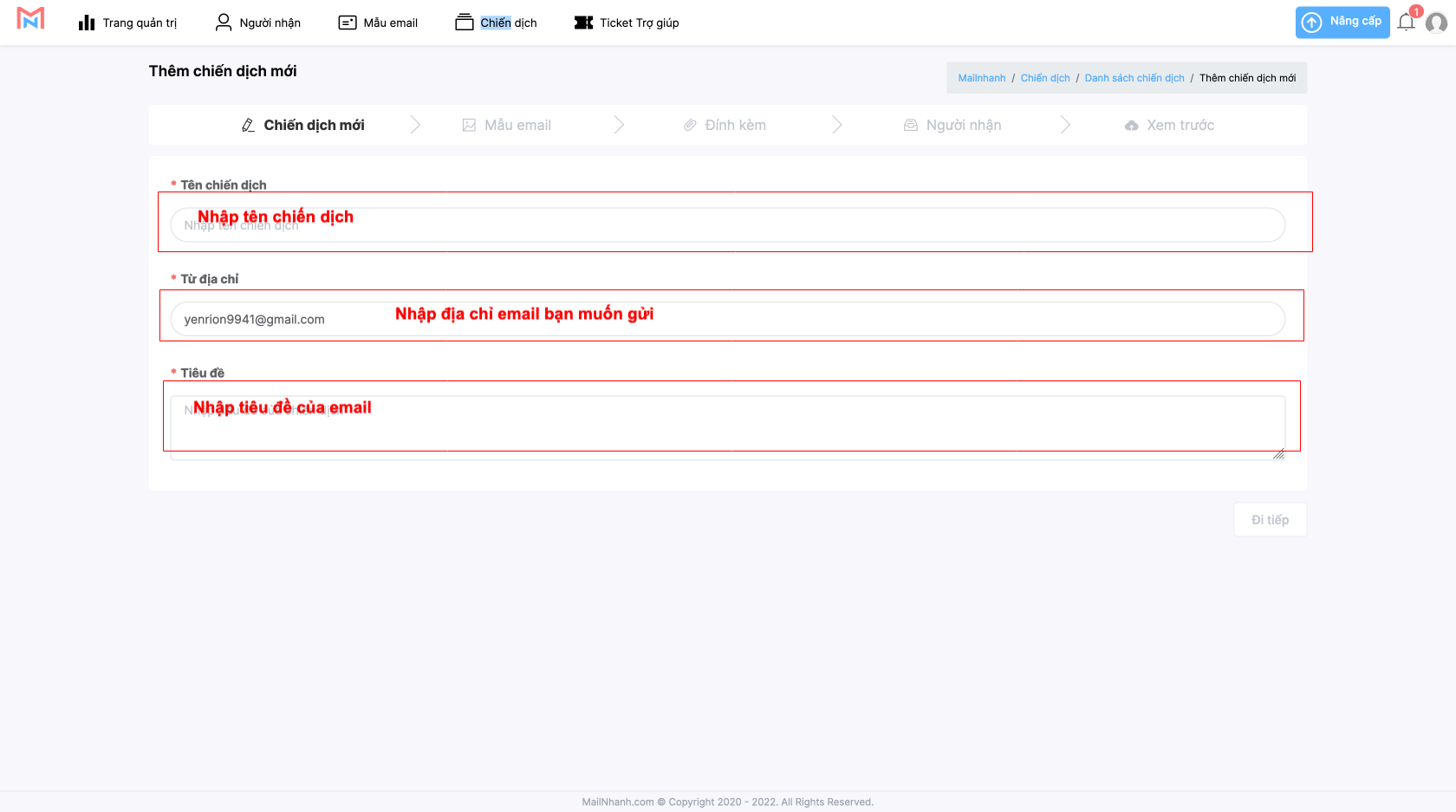Click the MailNhanh logo icon
Screen dimensions: 1456x812
pyautogui.click(x=30, y=19)
